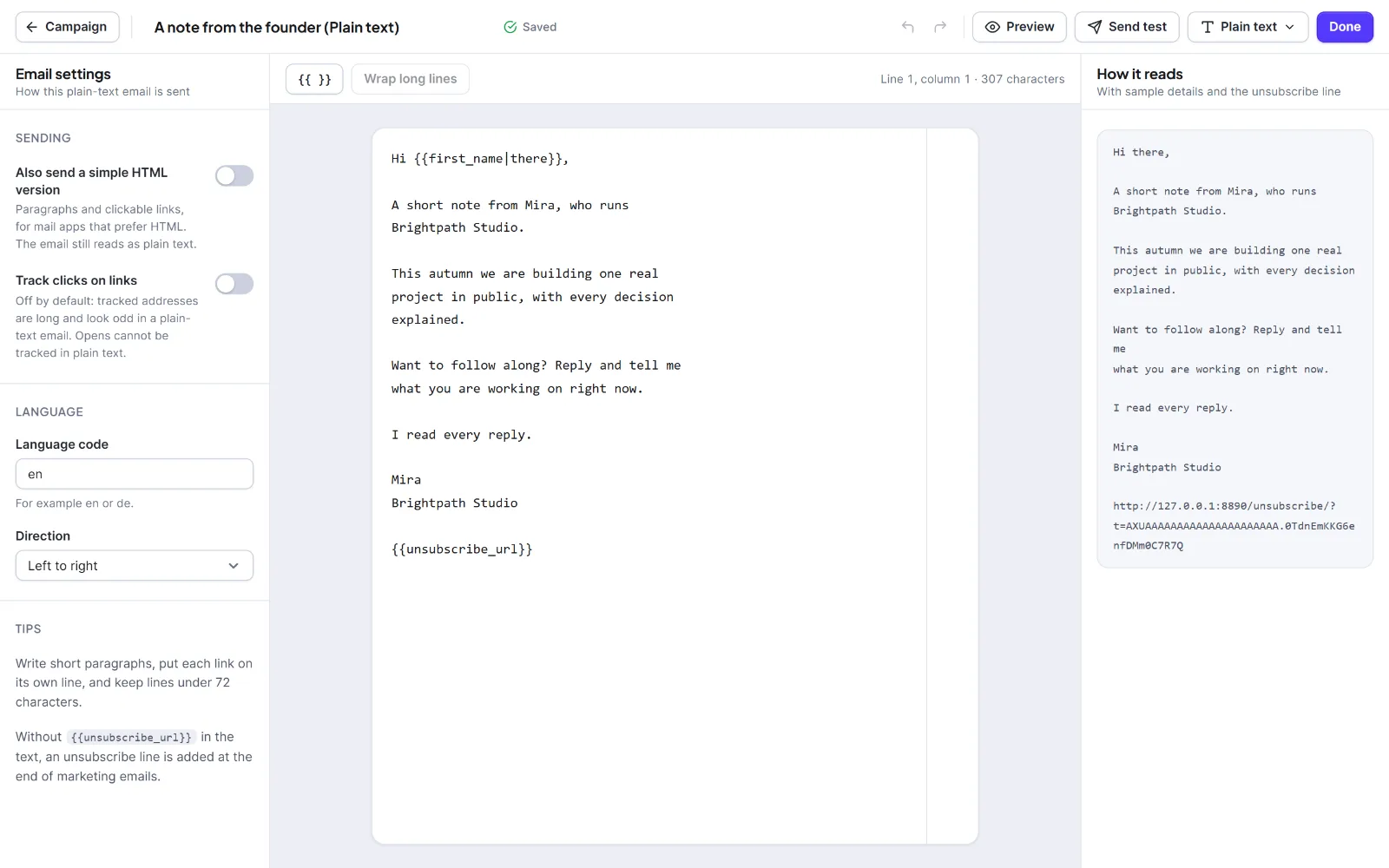1389x868 pixels.
Task: Click the {{unsubscribe_url}} line in the editor
Action: pos(462,549)
